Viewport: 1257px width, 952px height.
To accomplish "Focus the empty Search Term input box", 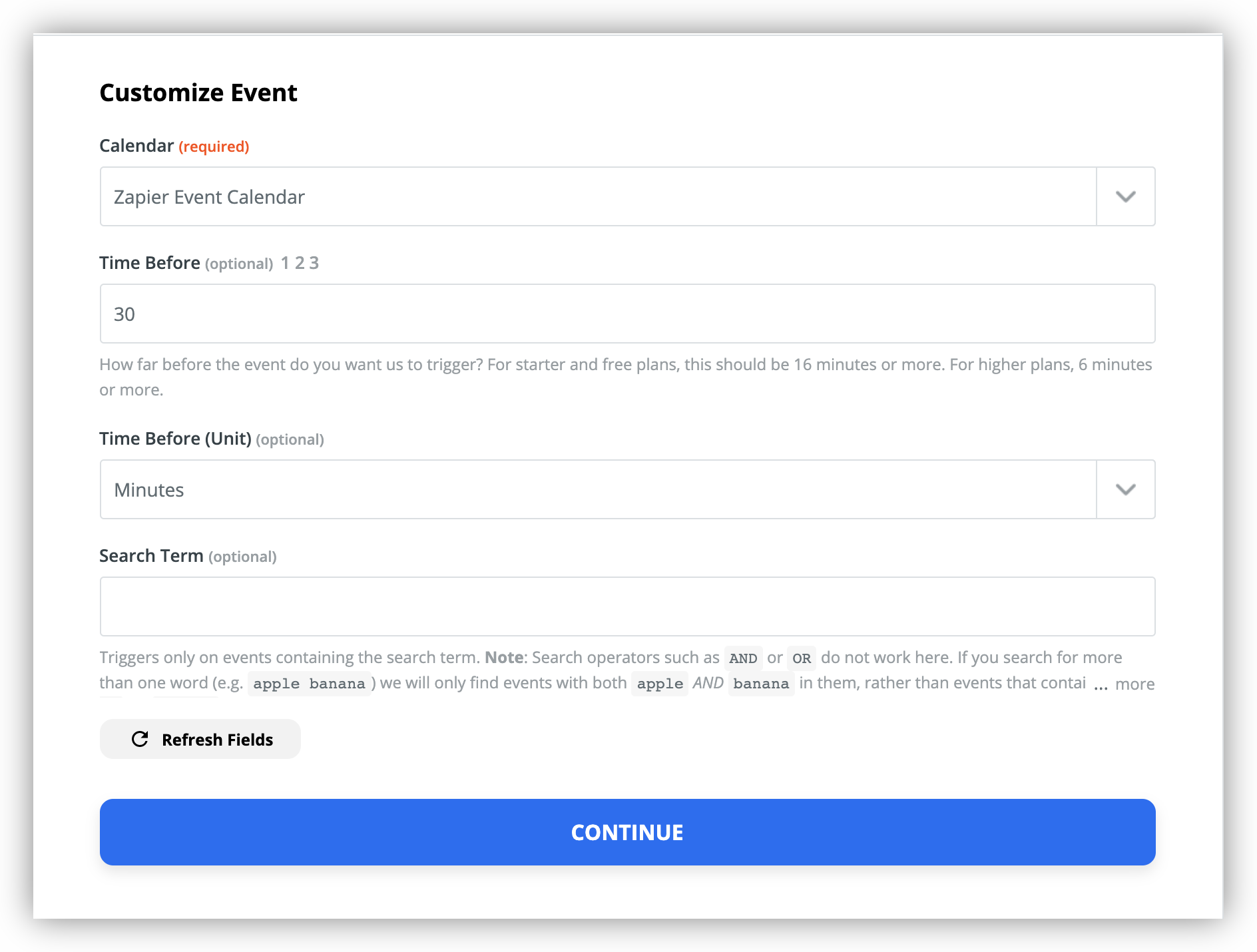I will (627, 606).
